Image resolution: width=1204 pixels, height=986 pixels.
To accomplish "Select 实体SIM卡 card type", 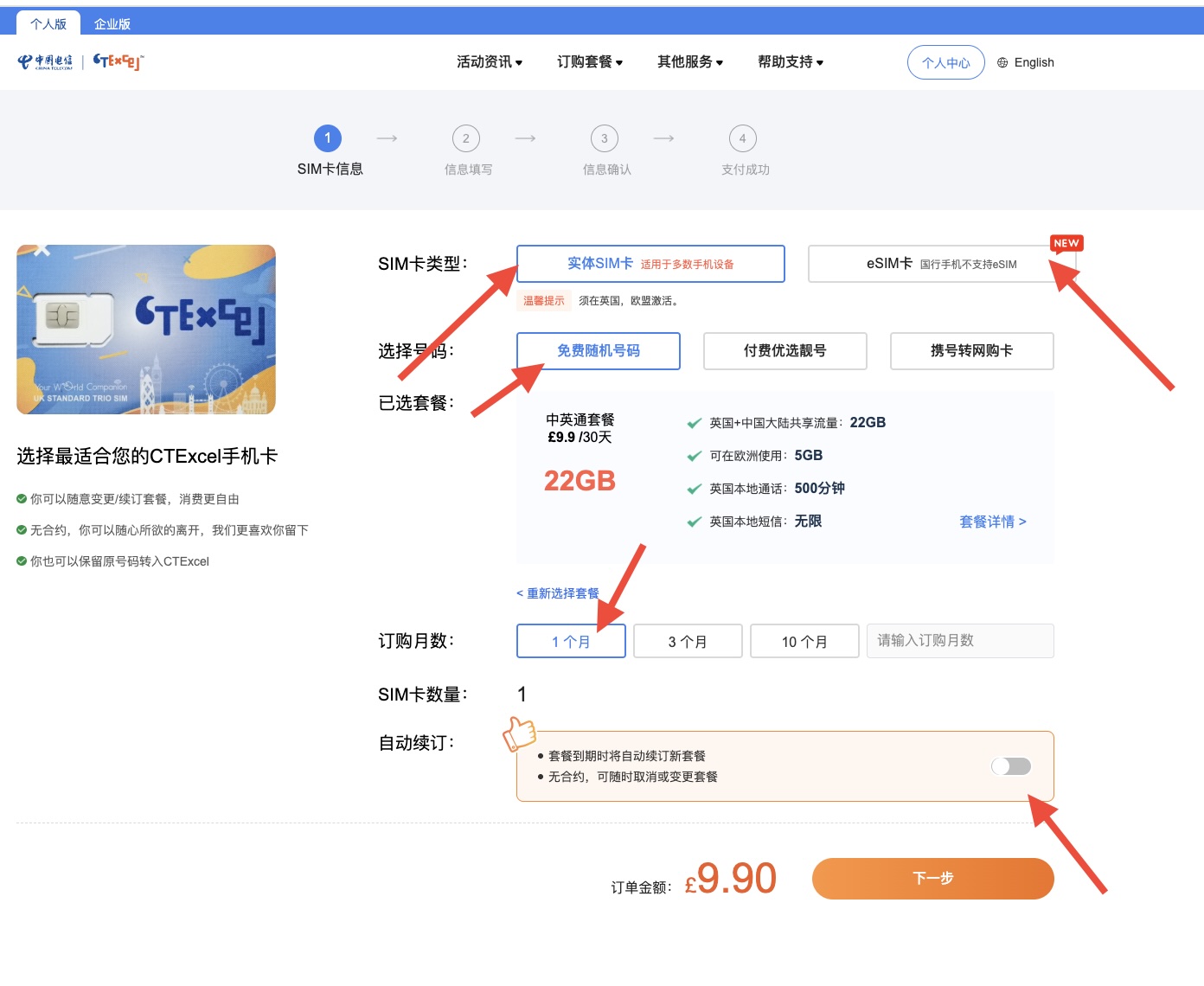I will click(x=650, y=264).
